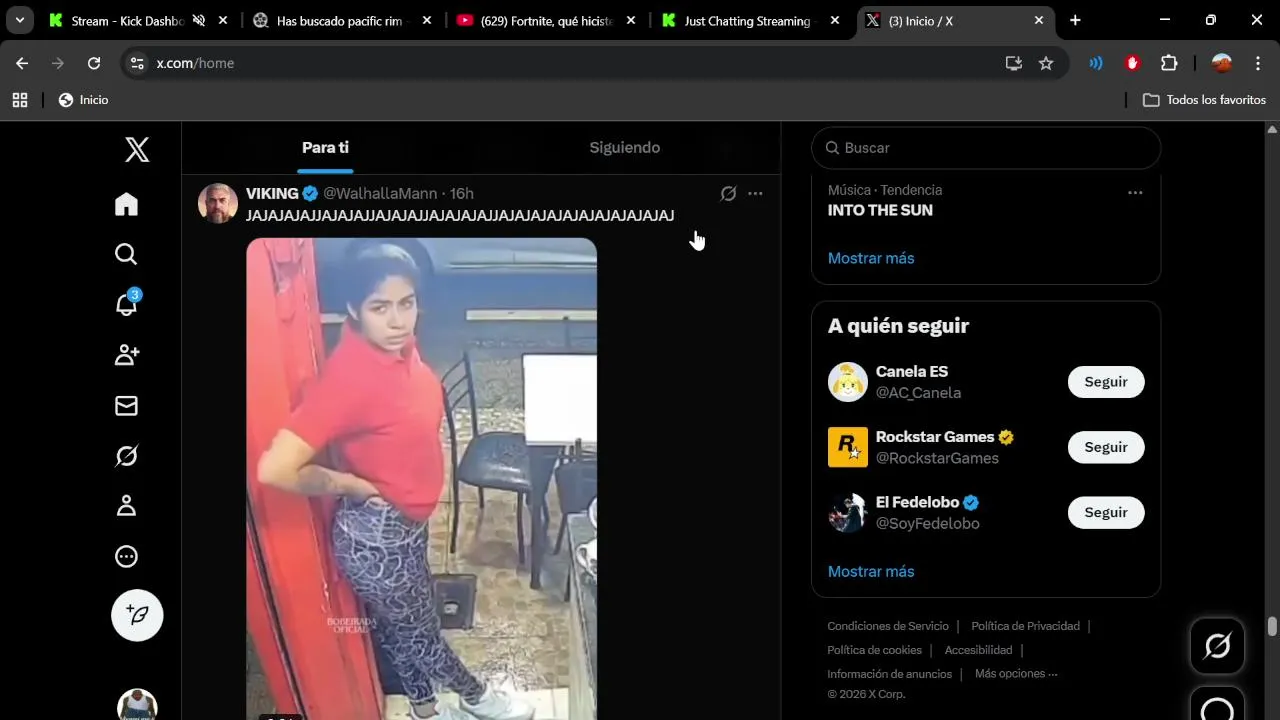Open the red shield extension icon
The image size is (1280, 720).
pyautogui.click(x=1132, y=63)
